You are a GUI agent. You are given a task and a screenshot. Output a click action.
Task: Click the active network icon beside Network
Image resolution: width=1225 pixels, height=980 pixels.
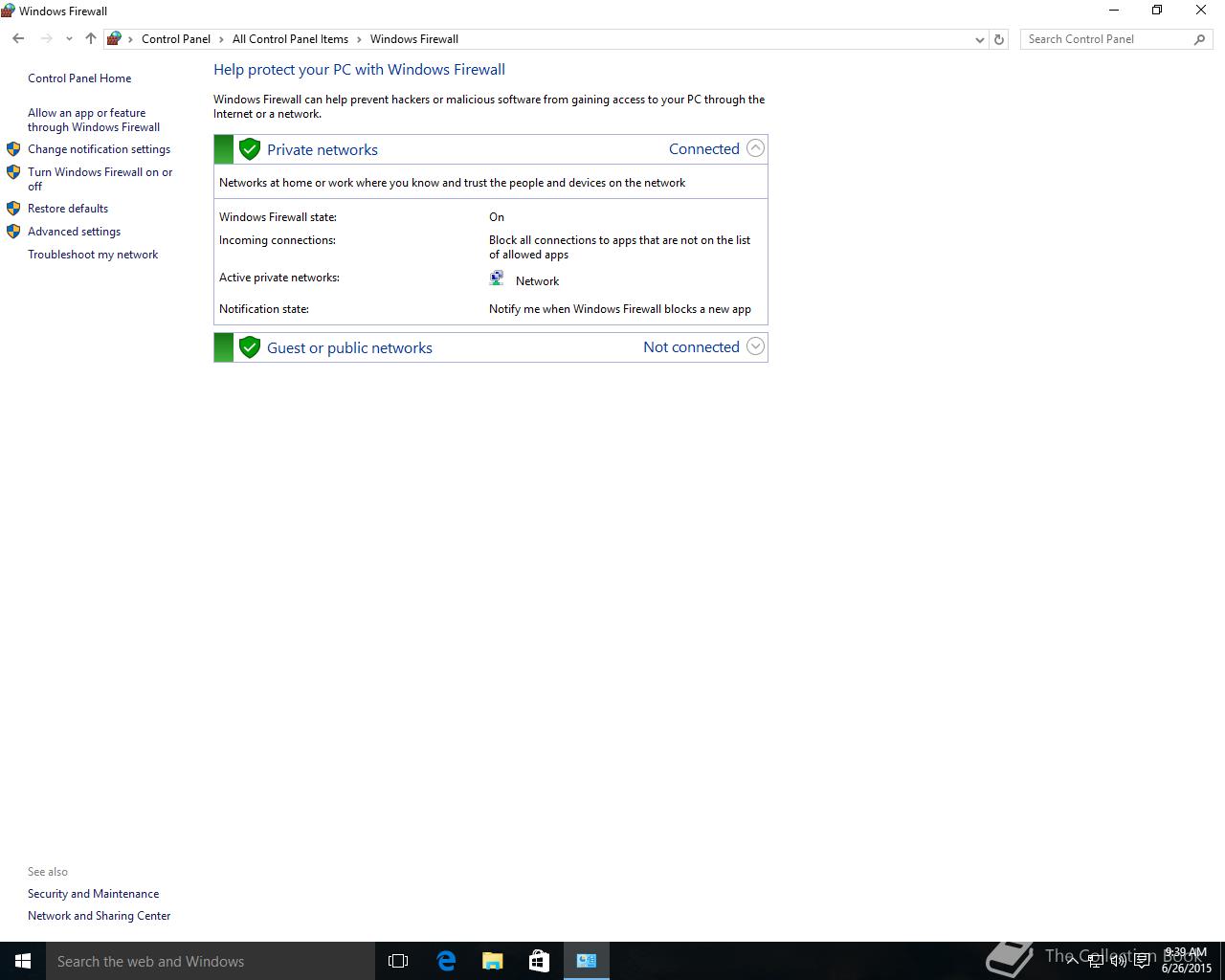tap(497, 278)
